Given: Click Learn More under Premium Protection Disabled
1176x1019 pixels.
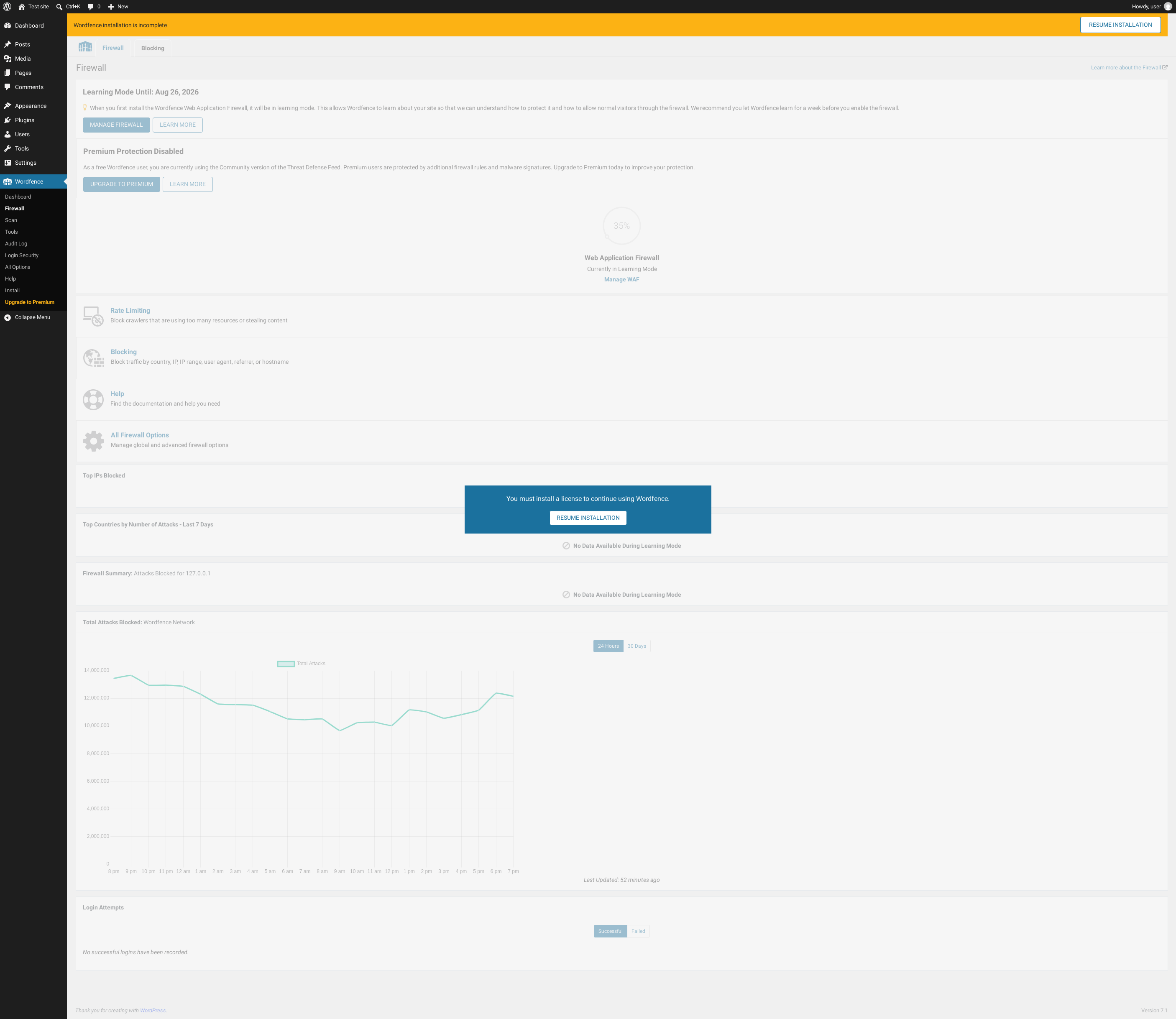Looking at the screenshot, I should (x=188, y=184).
